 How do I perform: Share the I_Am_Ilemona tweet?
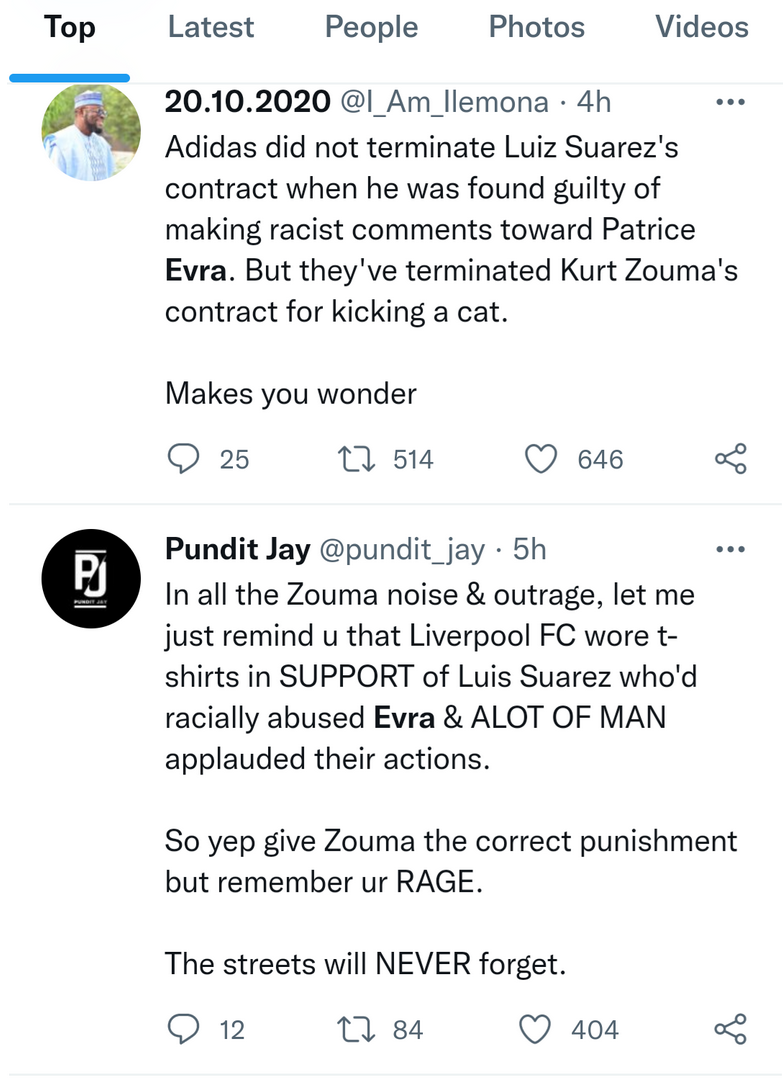point(730,459)
